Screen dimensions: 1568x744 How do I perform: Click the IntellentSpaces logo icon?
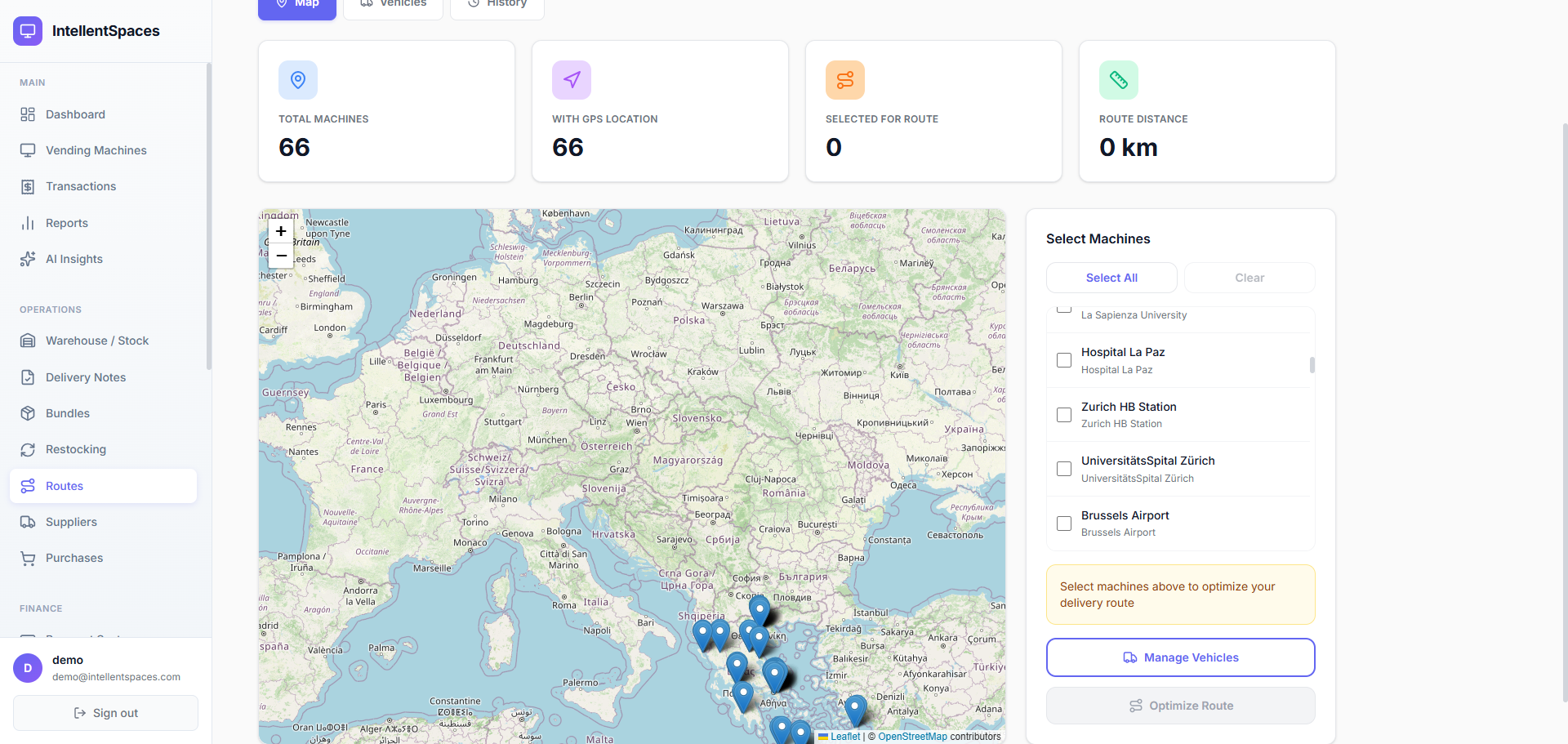point(28,31)
